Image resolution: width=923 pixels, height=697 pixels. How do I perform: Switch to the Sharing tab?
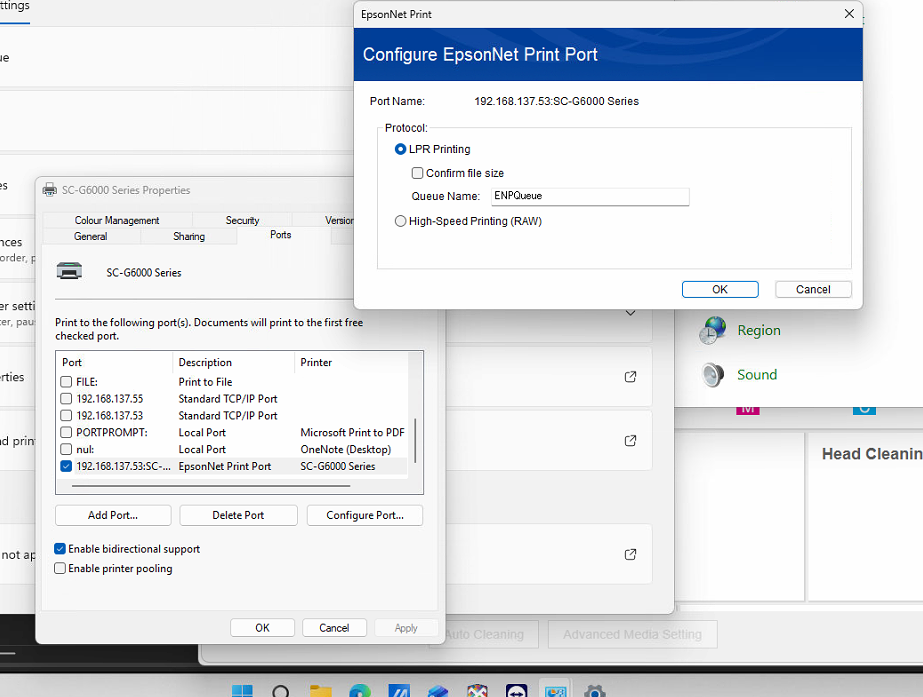tap(189, 236)
